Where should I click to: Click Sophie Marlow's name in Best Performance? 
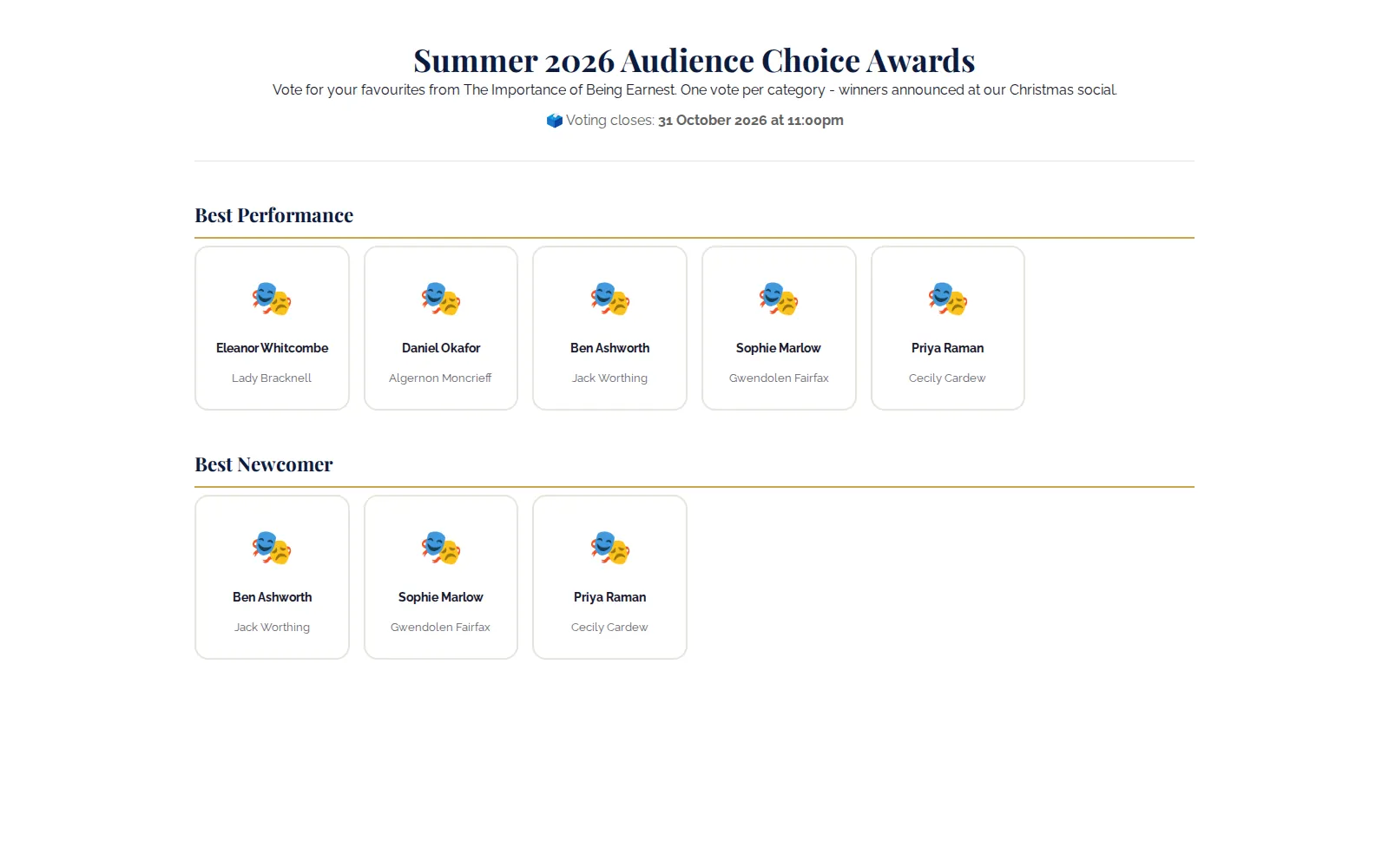tap(779, 348)
